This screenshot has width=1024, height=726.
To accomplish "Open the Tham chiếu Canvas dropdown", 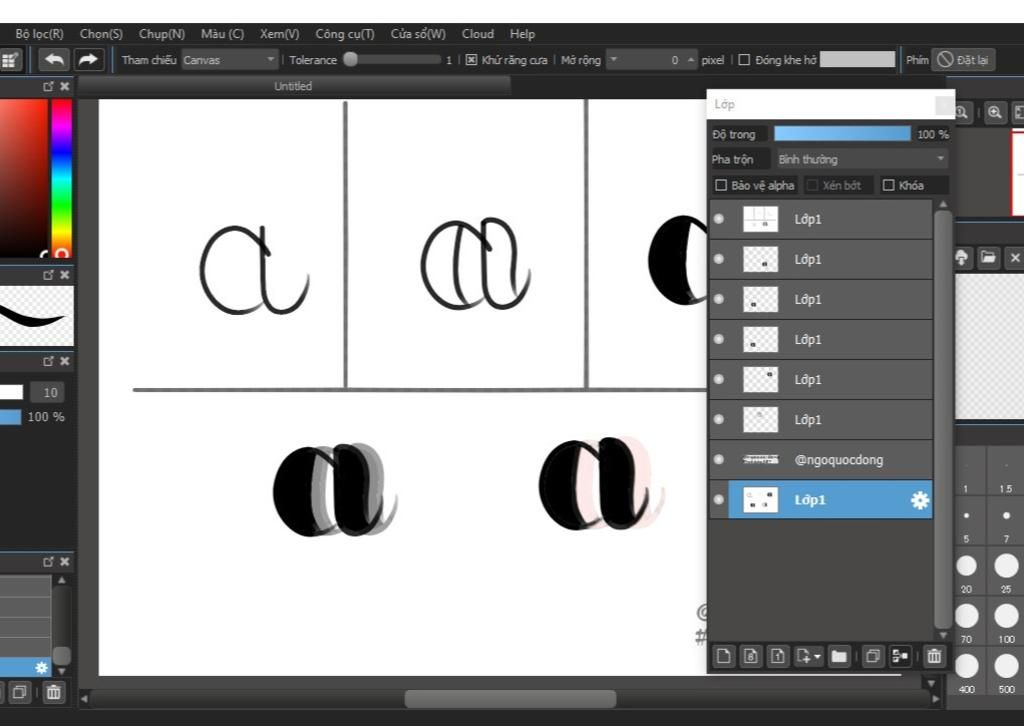I will coord(229,60).
